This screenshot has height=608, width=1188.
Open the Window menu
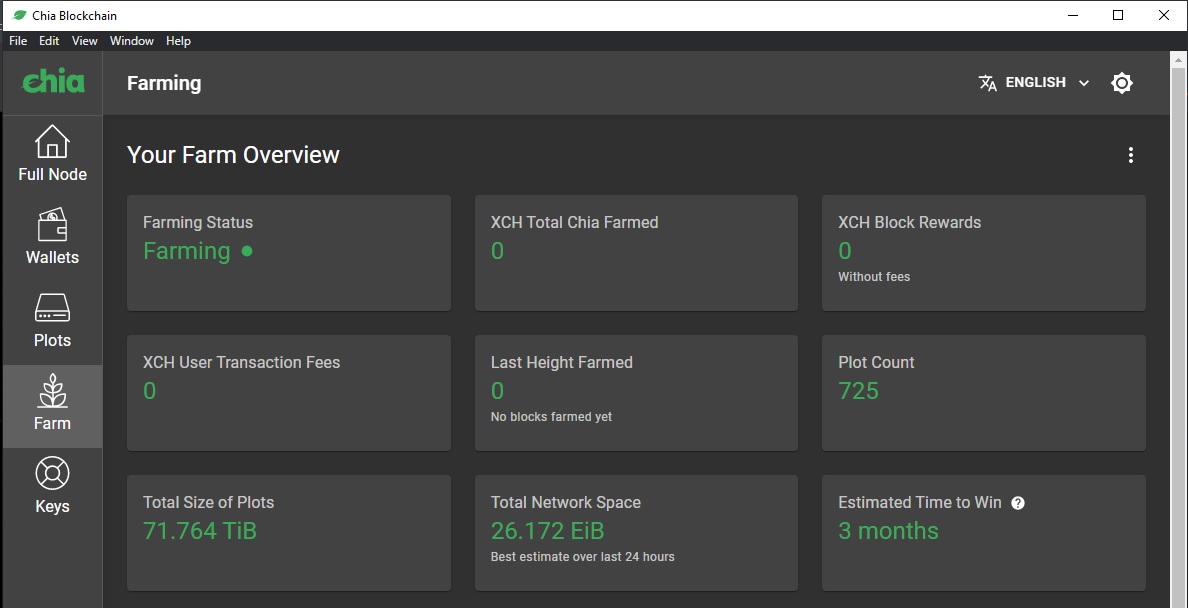pos(132,41)
